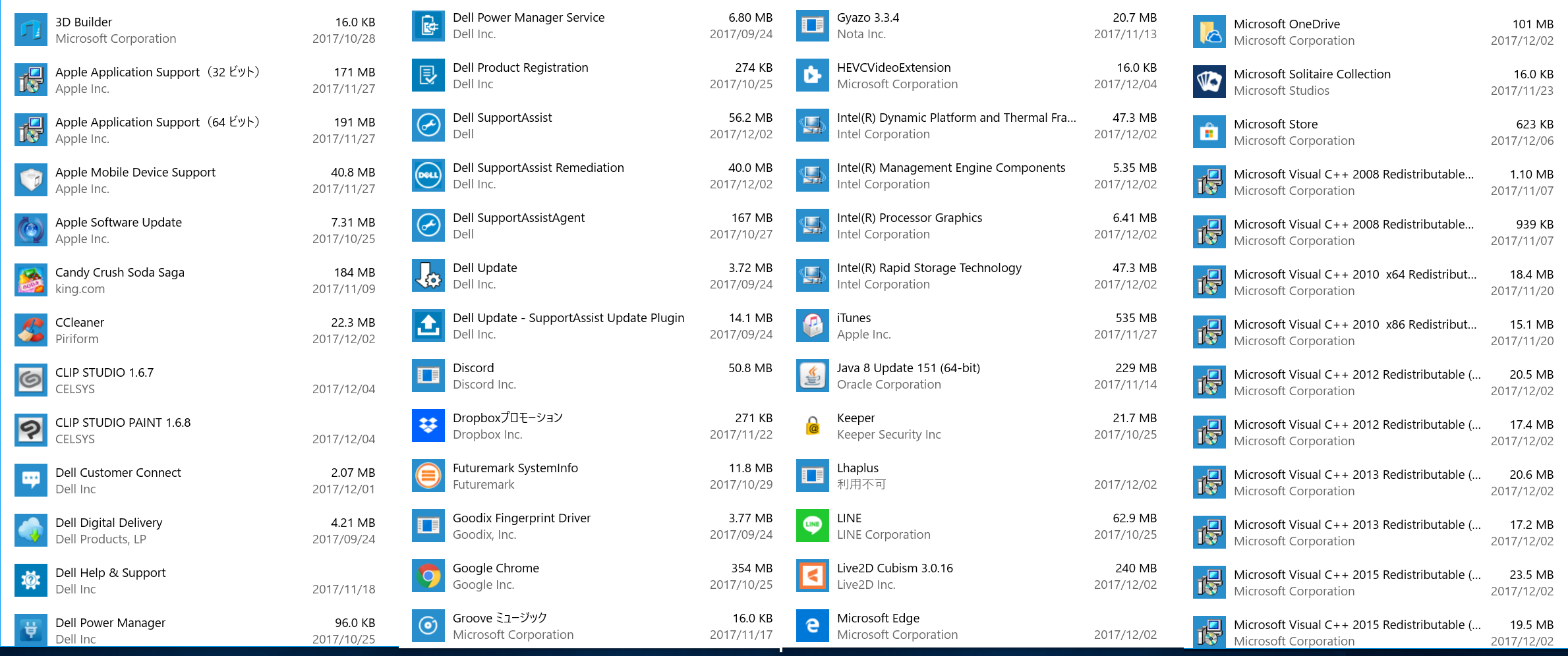Select the "Dell SupportAssist" app name
1568x656 pixels.
pos(502,118)
